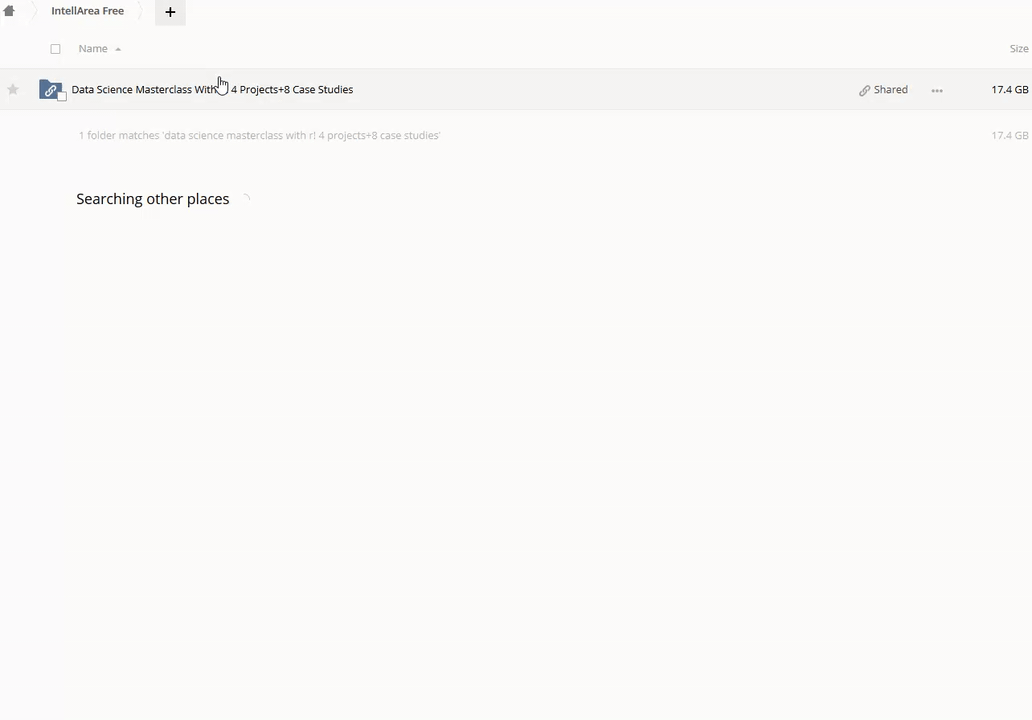Viewport: 1032px width, 720px height.
Task: Click the folder's 17.4 GB size cell
Action: point(1009,89)
